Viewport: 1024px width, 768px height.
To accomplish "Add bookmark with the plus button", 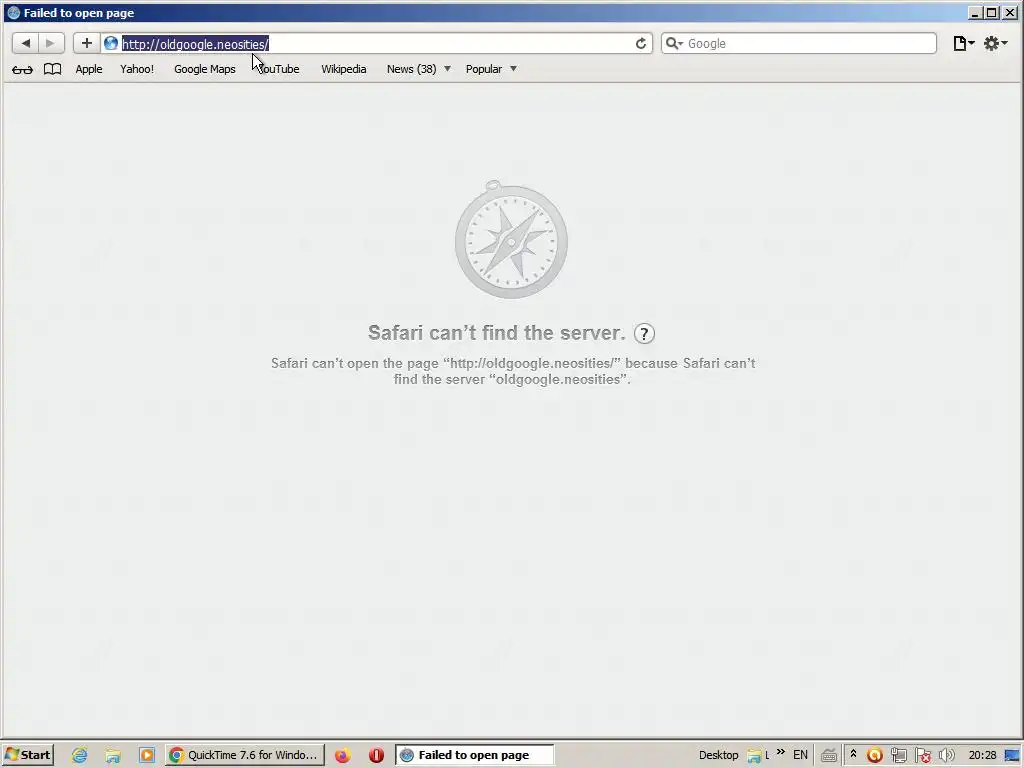I will pos(86,43).
